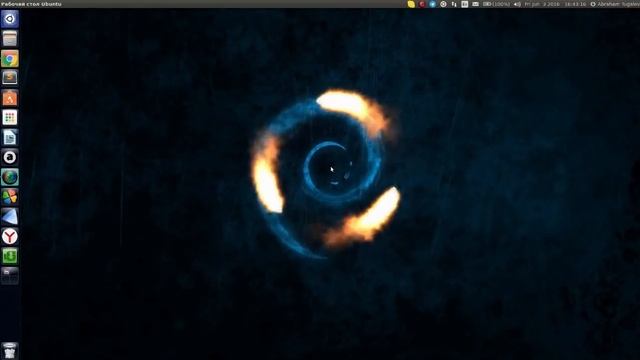Open the network connections indicator
The height and width of the screenshot is (360, 640).
tap(454, 4)
